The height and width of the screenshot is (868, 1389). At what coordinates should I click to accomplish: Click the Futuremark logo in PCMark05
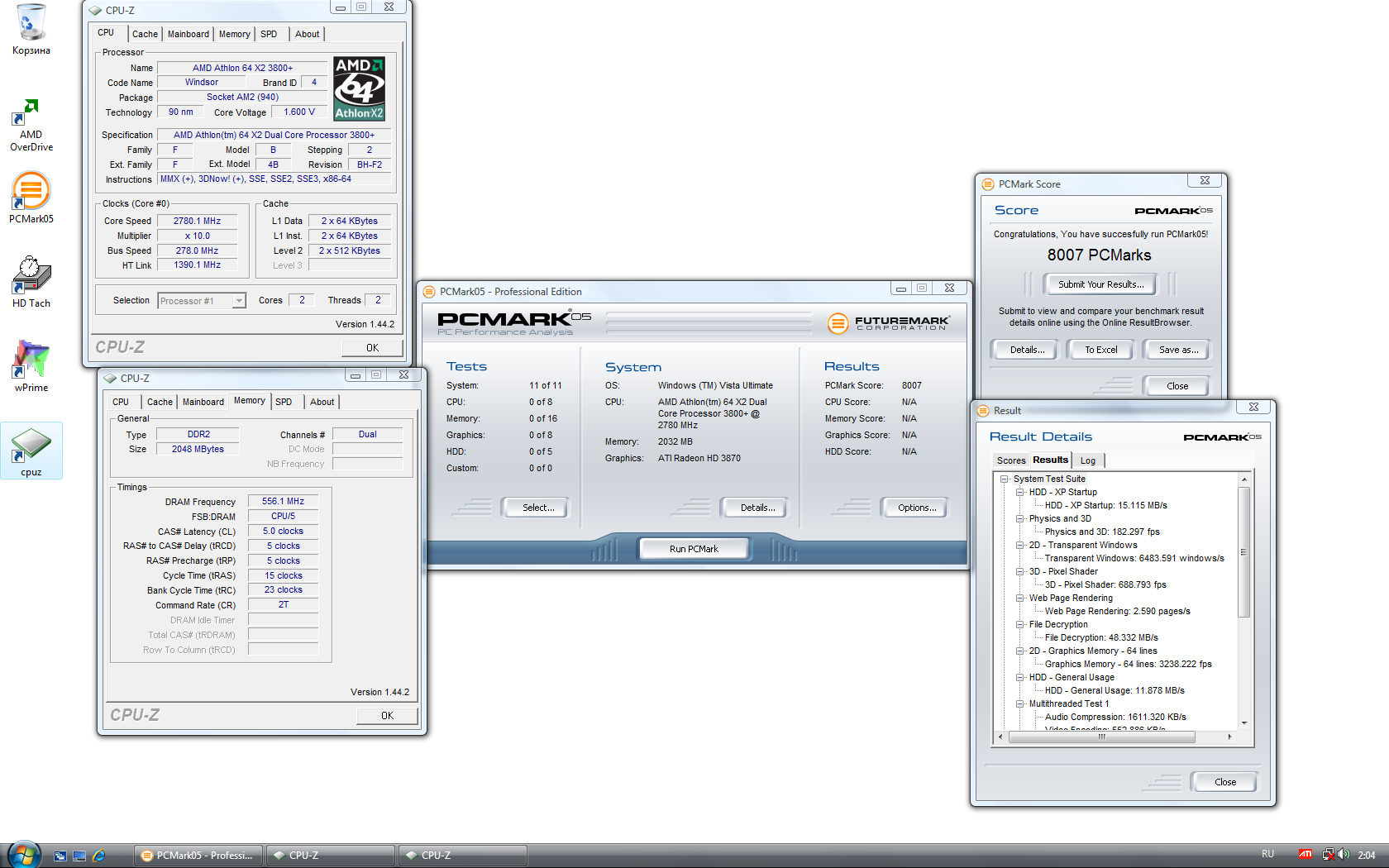tap(889, 322)
